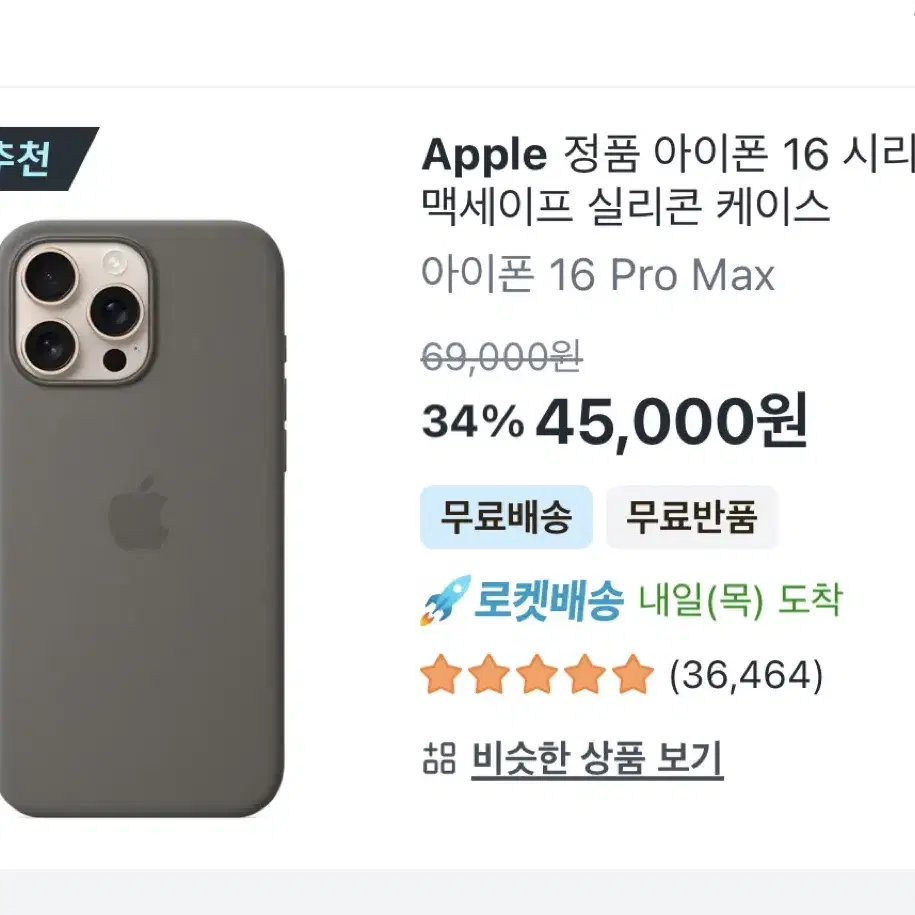The image size is (915, 915).
Task: Open the 비슷한 상품 보기 link
Action: [x=597, y=757]
